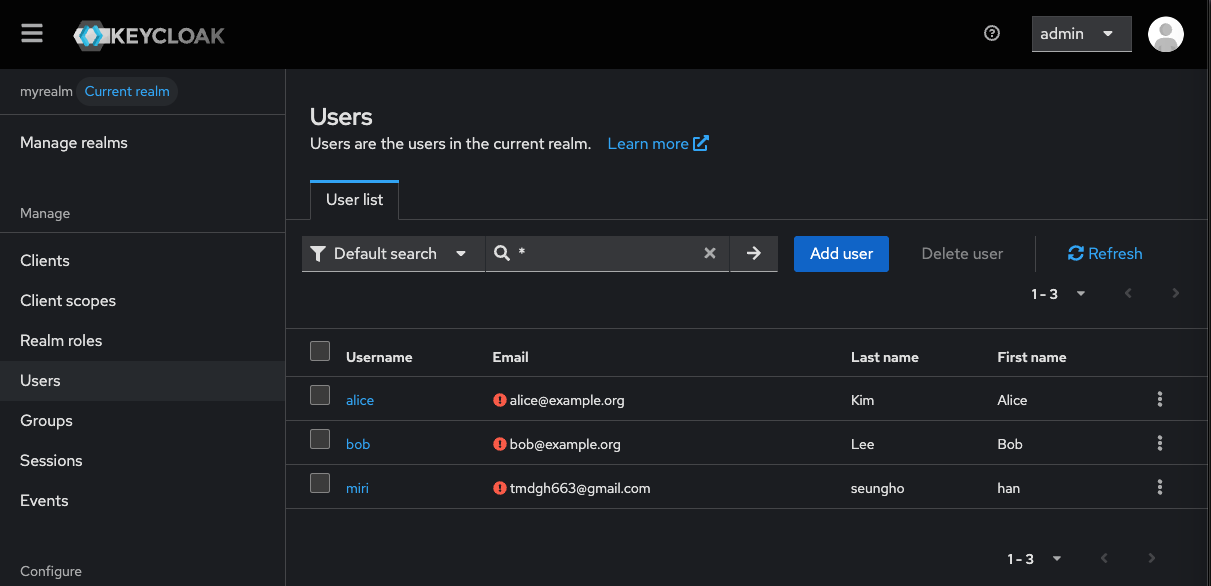Switch to the User list tab
The width and height of the screenshot is (1211, 586).
[355, 200]
